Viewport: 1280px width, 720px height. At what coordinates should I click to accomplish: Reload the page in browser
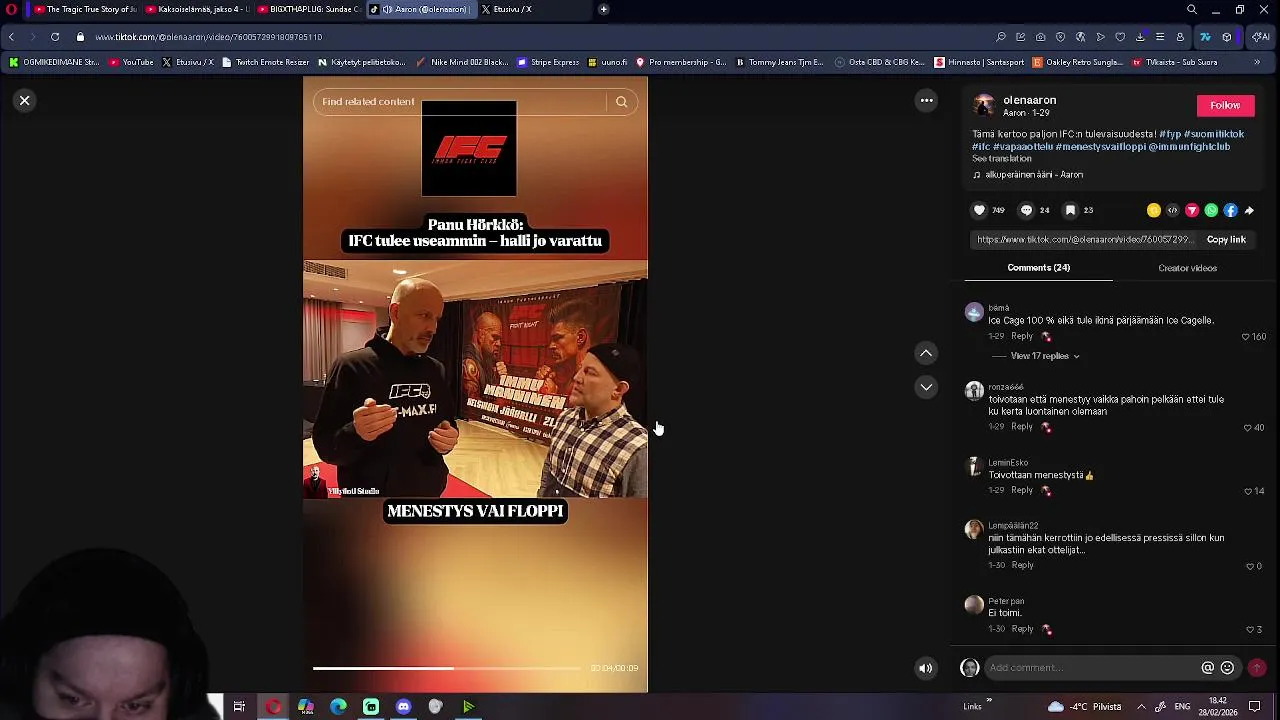(x=55, y=37)
